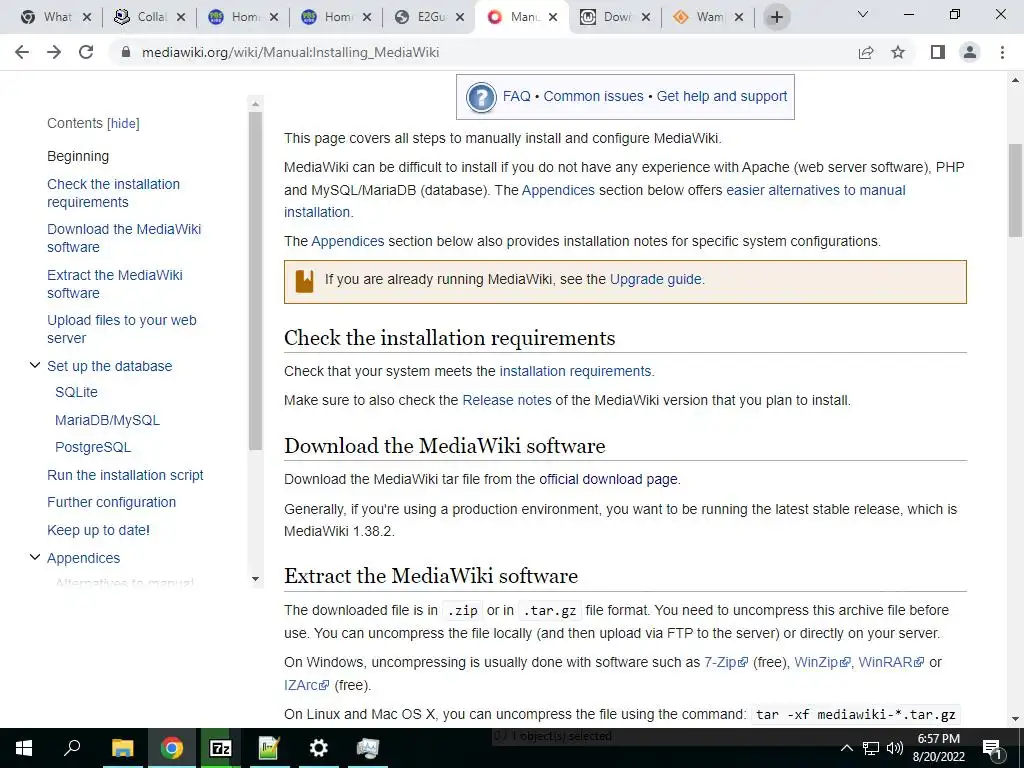The image size is (1024, 768).
Task: Close the E2Gu tab
Action: [x=460, y=18]
